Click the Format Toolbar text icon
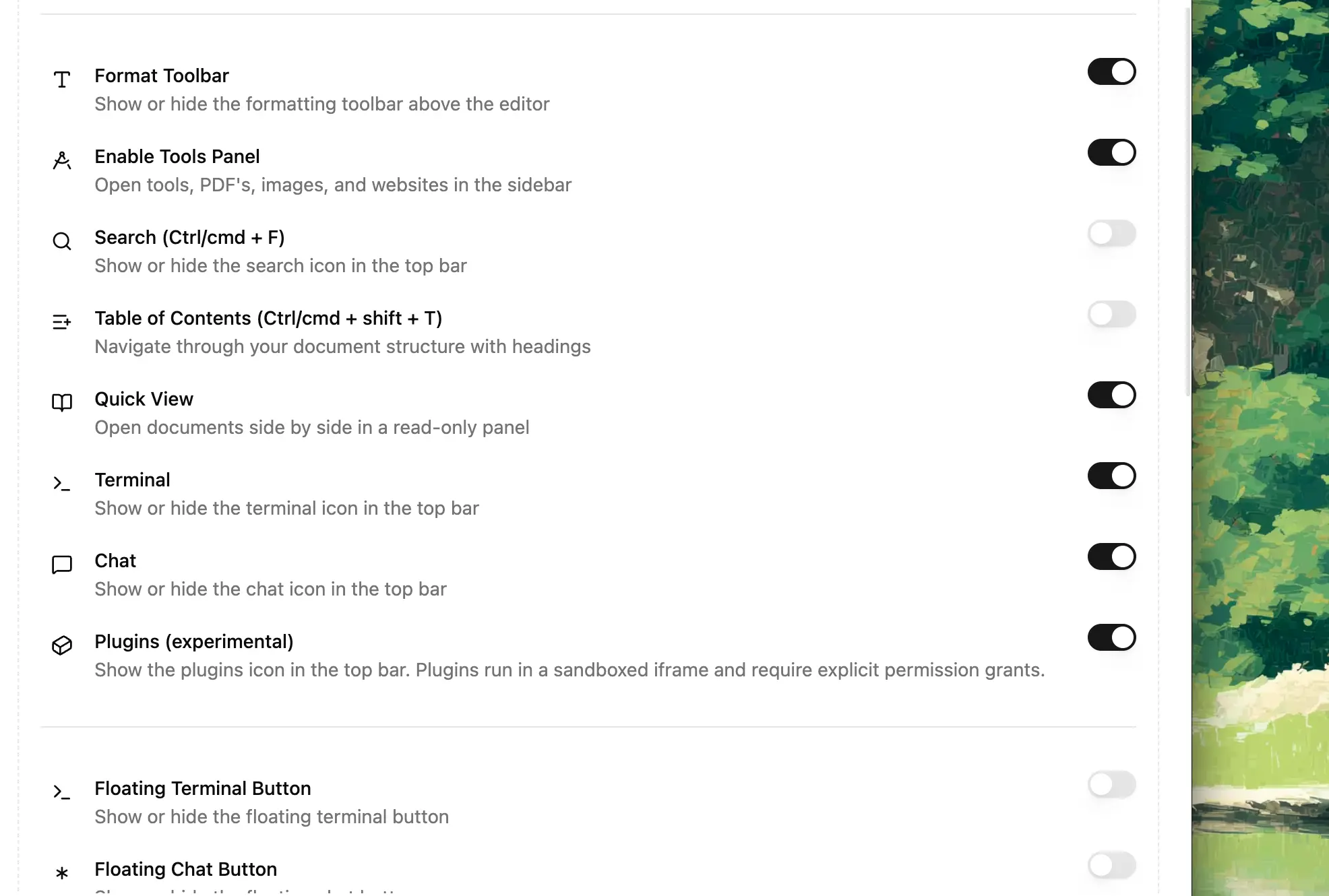The height and width of the screenshot is (896, 1329). click(x=62, y=79)
